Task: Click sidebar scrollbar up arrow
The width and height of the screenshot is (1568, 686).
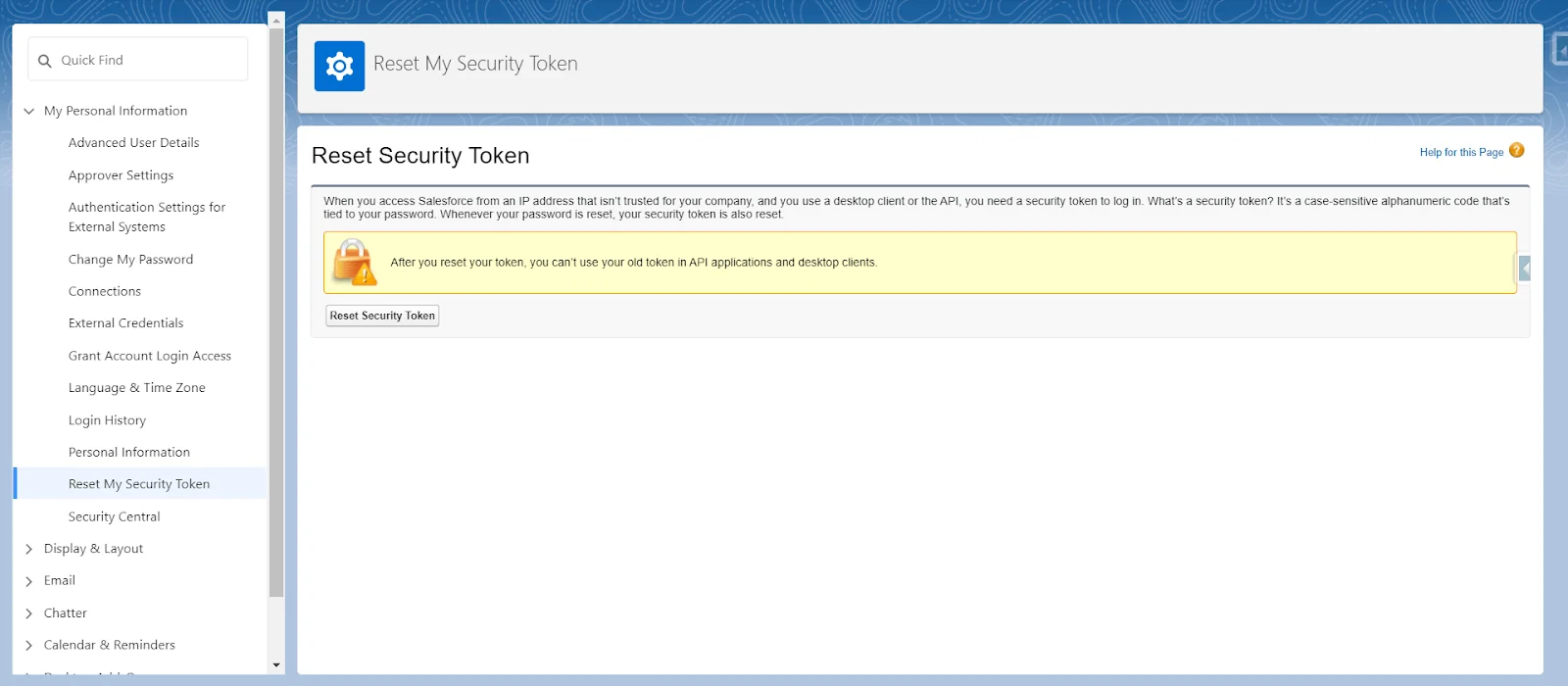Action: [276, 20]
